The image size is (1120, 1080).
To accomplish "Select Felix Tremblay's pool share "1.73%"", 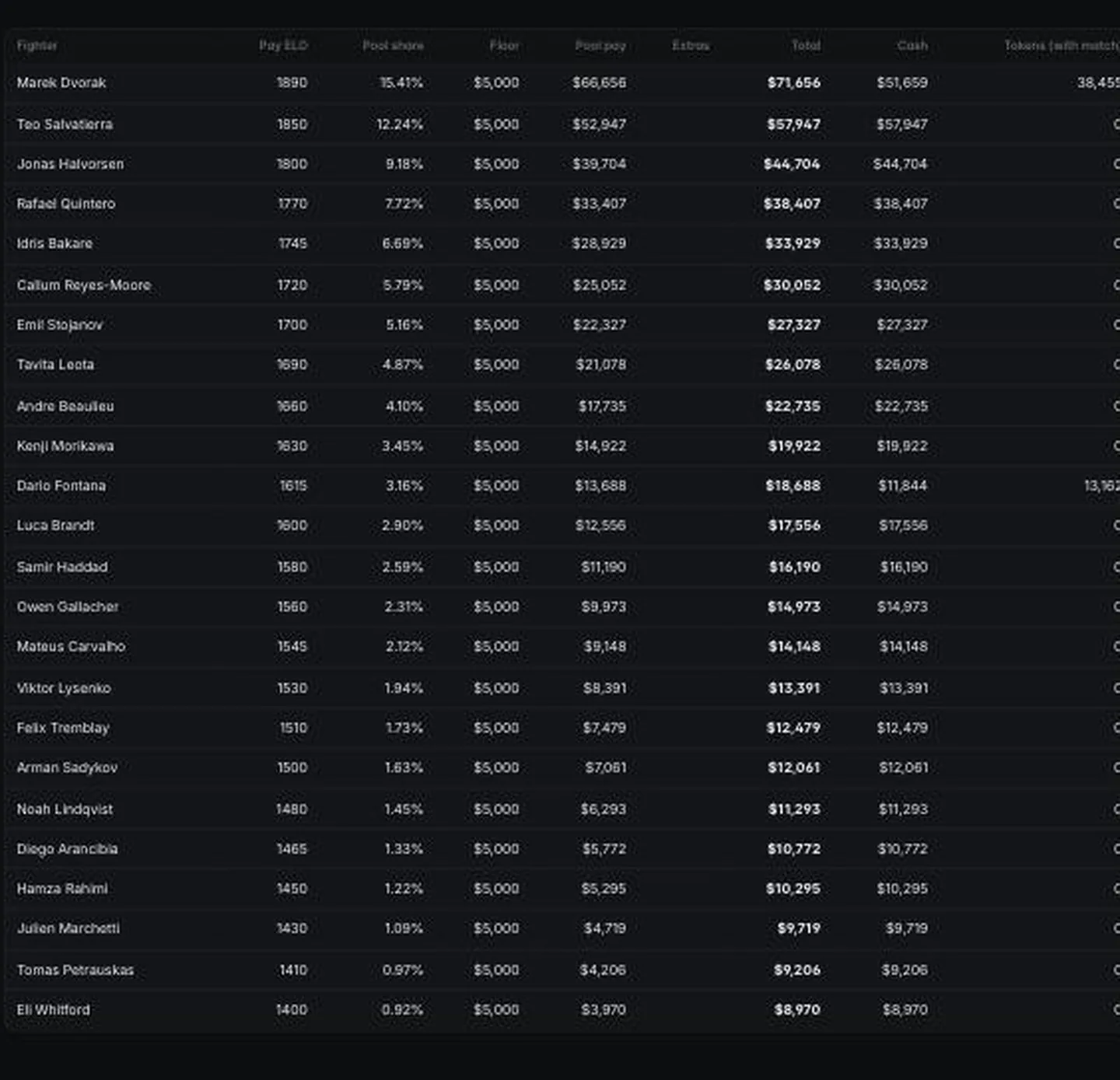I will (x=404, y=729).
